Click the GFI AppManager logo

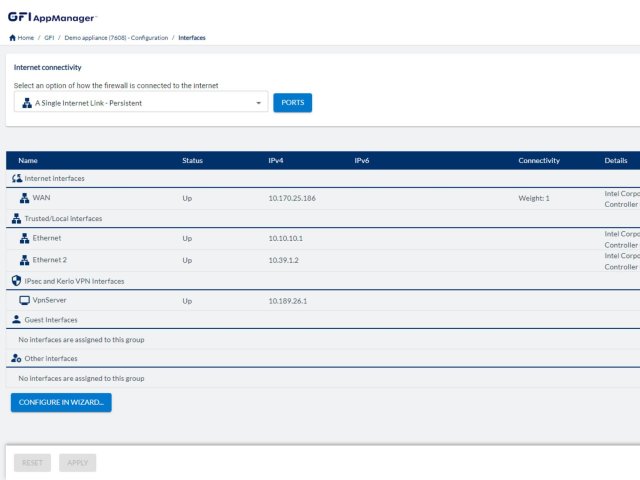point(53,17)
